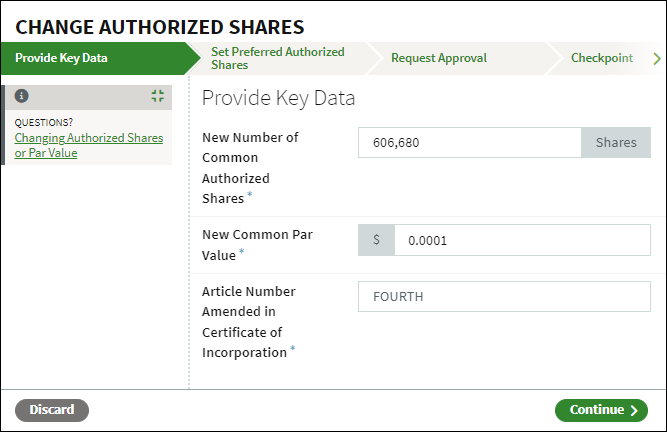The height and width of the screenshot is (432, 667).
Task: Jump to the Checkpoint step
Action: (x=601, y=58)
